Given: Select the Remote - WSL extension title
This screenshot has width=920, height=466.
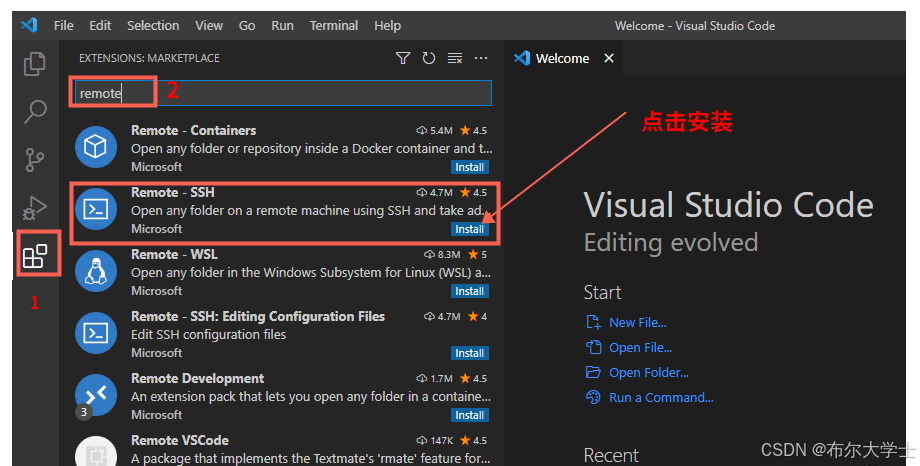Looking at the screenshot, I should click(174, 254).
